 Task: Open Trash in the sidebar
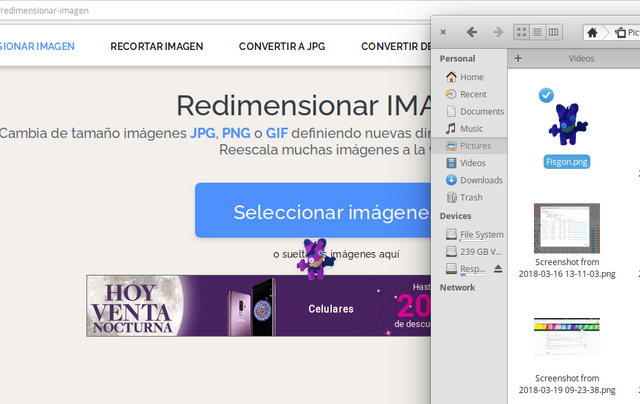pos(469,198)
